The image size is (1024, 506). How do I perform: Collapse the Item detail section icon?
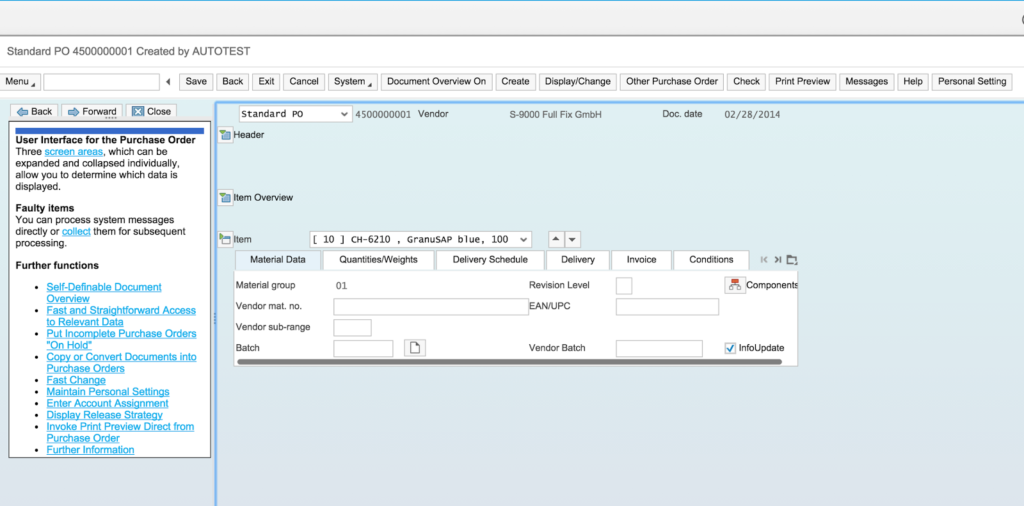point(225,239)
